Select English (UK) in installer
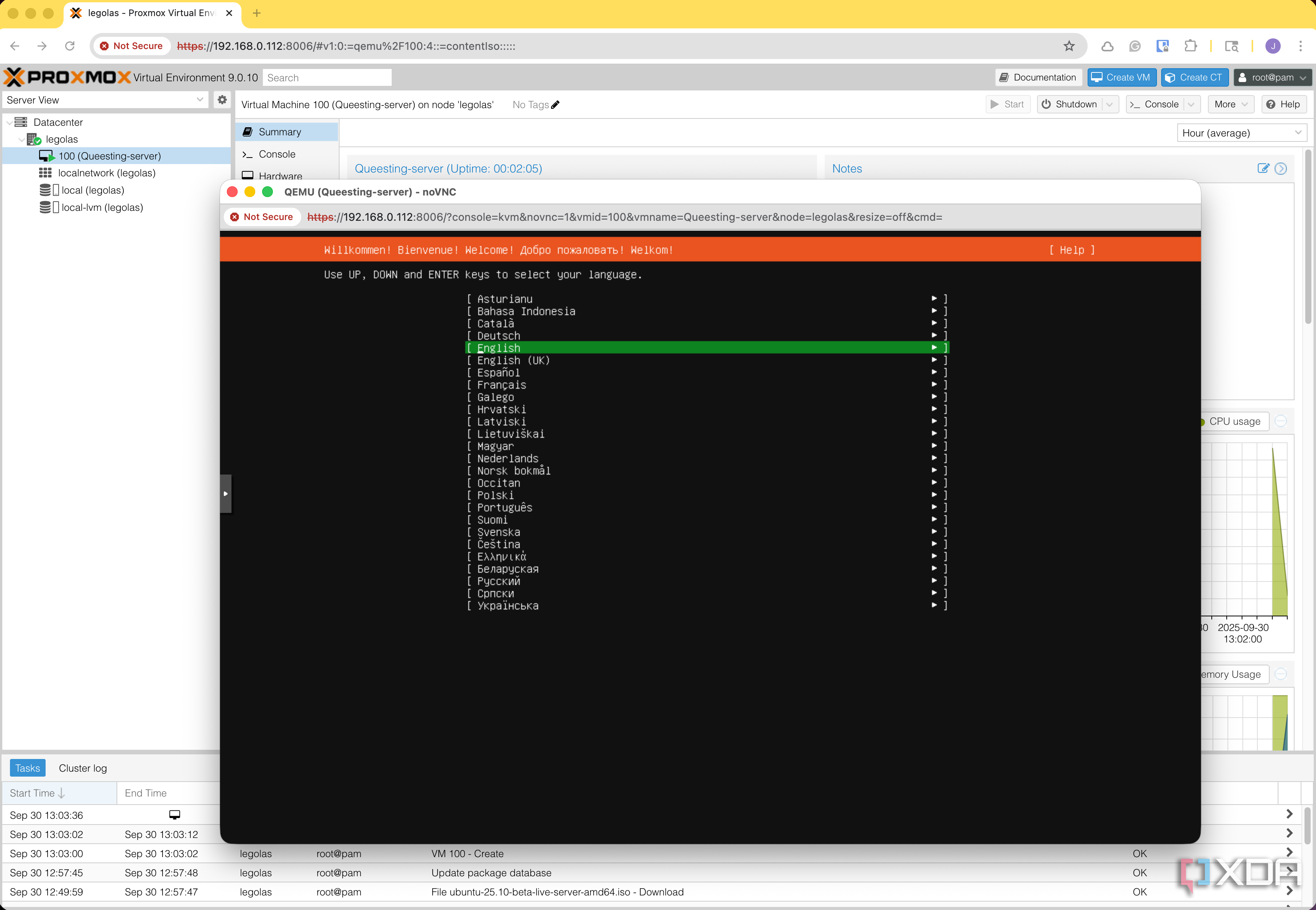Image resolution: width=1316 pixels, height=910 pixels. point(707,360)
